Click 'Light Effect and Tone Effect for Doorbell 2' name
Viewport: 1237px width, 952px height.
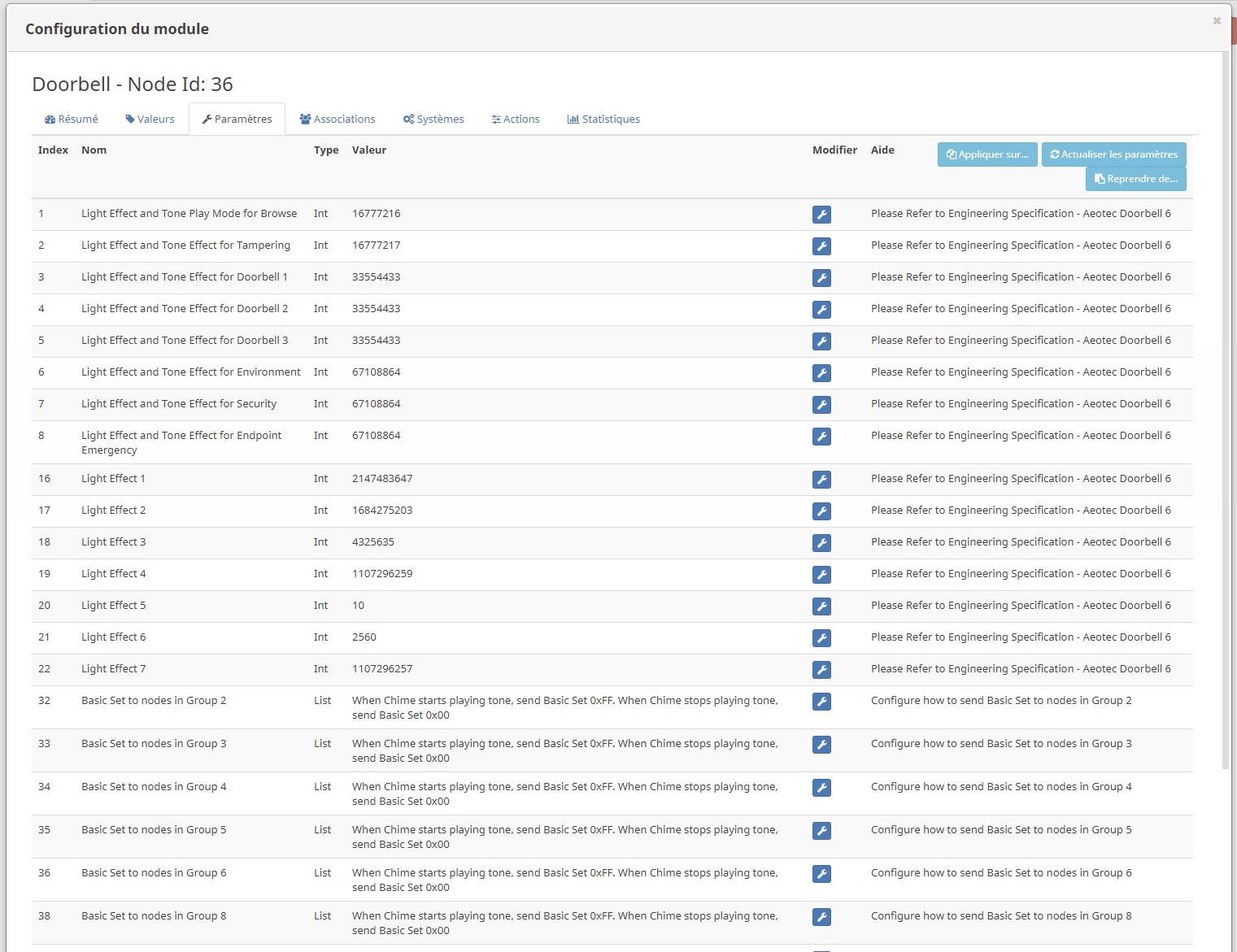click(185, 309)
